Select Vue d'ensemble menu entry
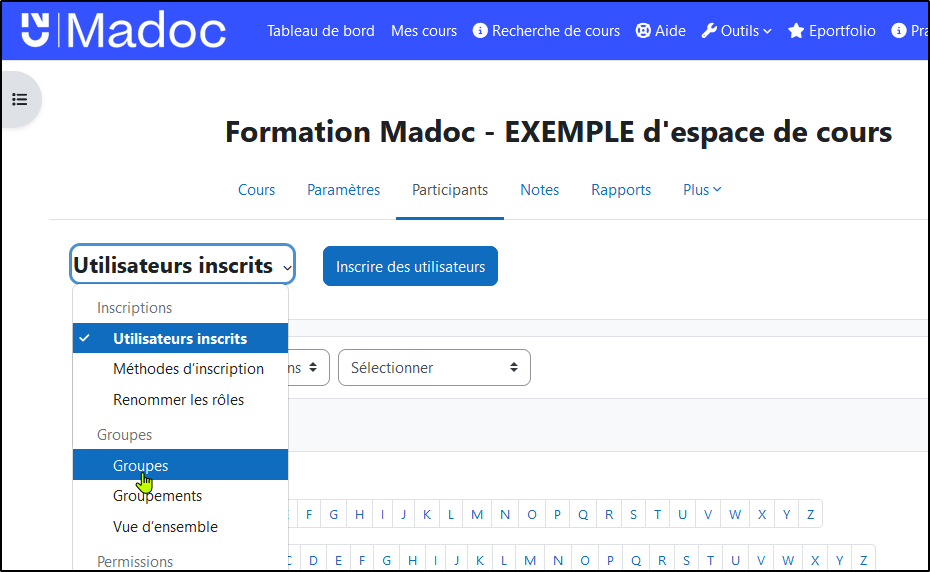 pyautogui.click(x=180, y=526)
